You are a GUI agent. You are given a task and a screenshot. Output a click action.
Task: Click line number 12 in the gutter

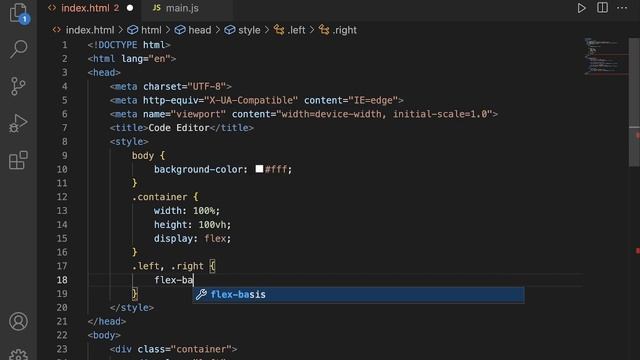[62, 197]
